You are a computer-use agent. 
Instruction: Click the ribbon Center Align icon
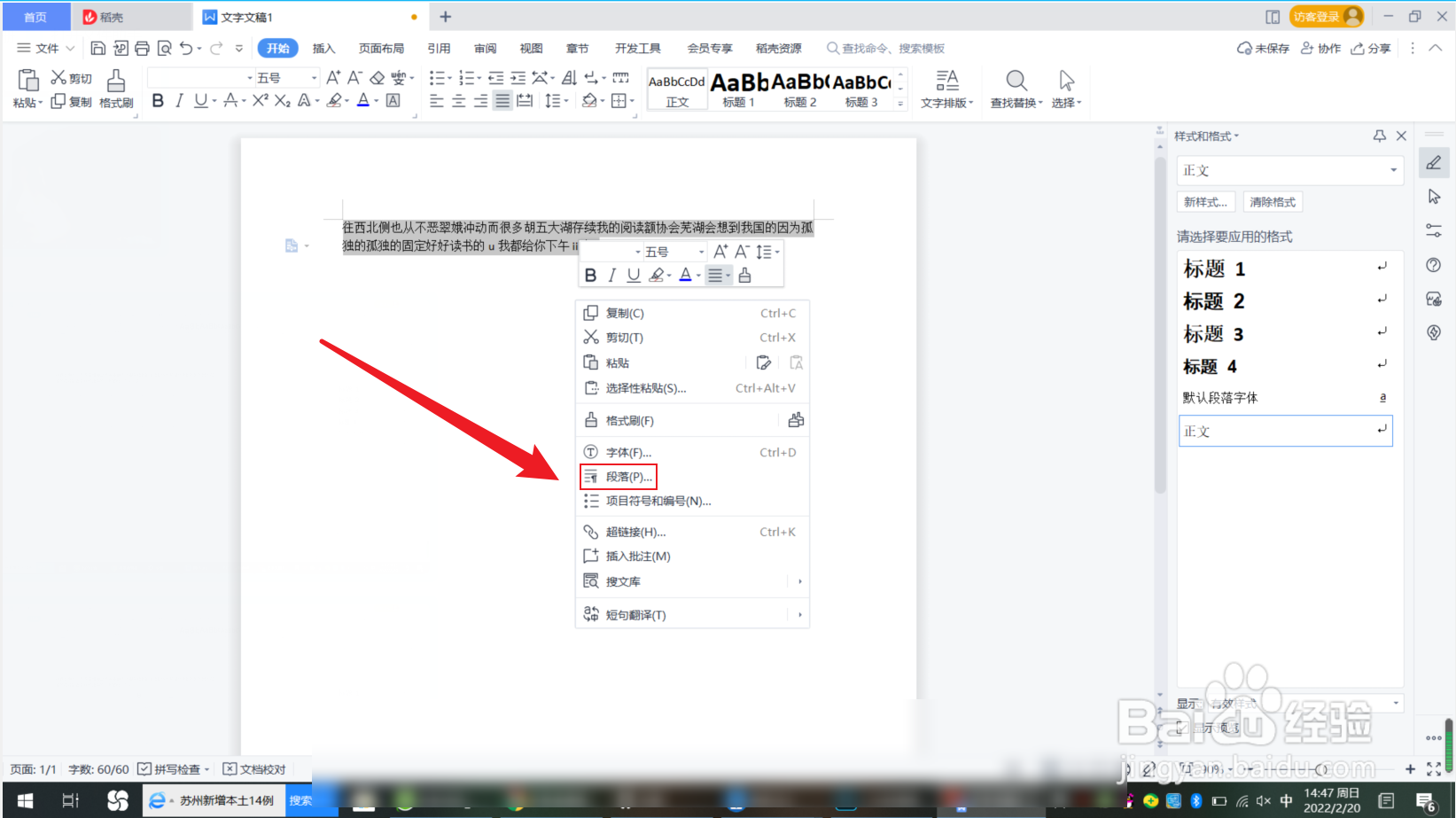tap(458, 101)
